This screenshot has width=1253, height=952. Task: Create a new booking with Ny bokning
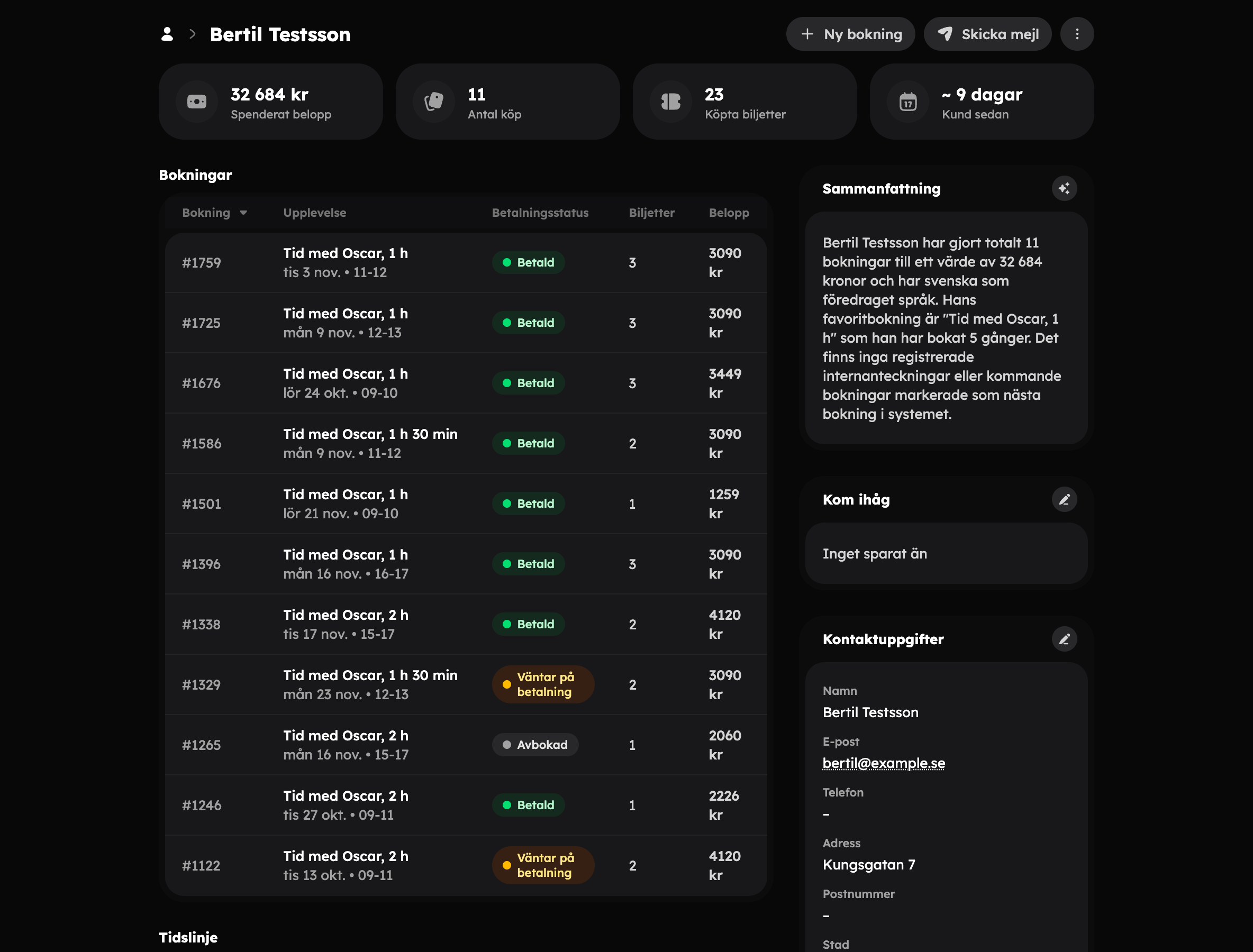[x=850, y=34]
